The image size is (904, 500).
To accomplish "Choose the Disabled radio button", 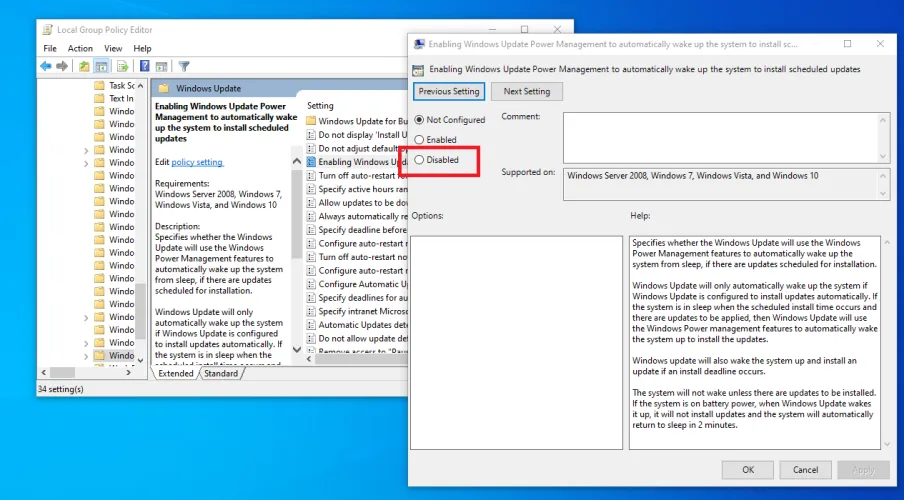I will tap(419, 160).
